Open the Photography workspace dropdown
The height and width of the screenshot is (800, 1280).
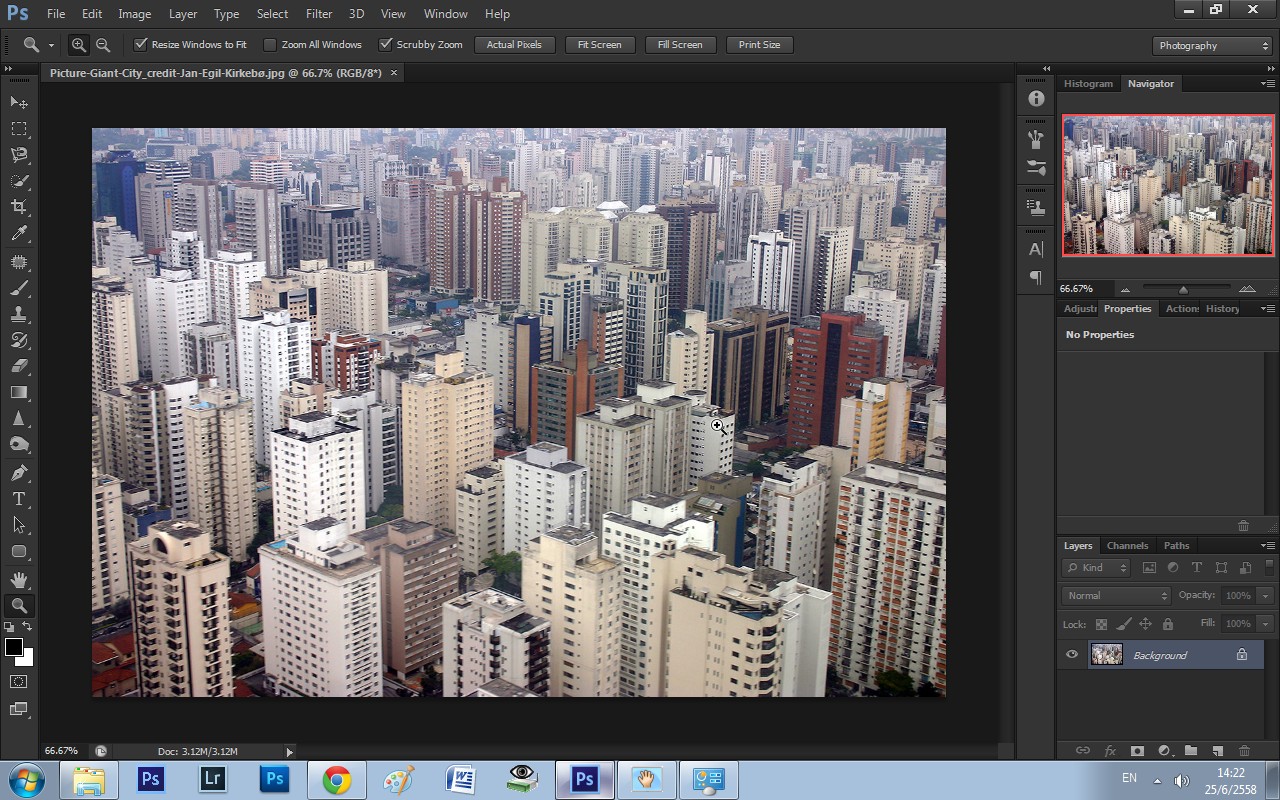(x=1212, y=46)
